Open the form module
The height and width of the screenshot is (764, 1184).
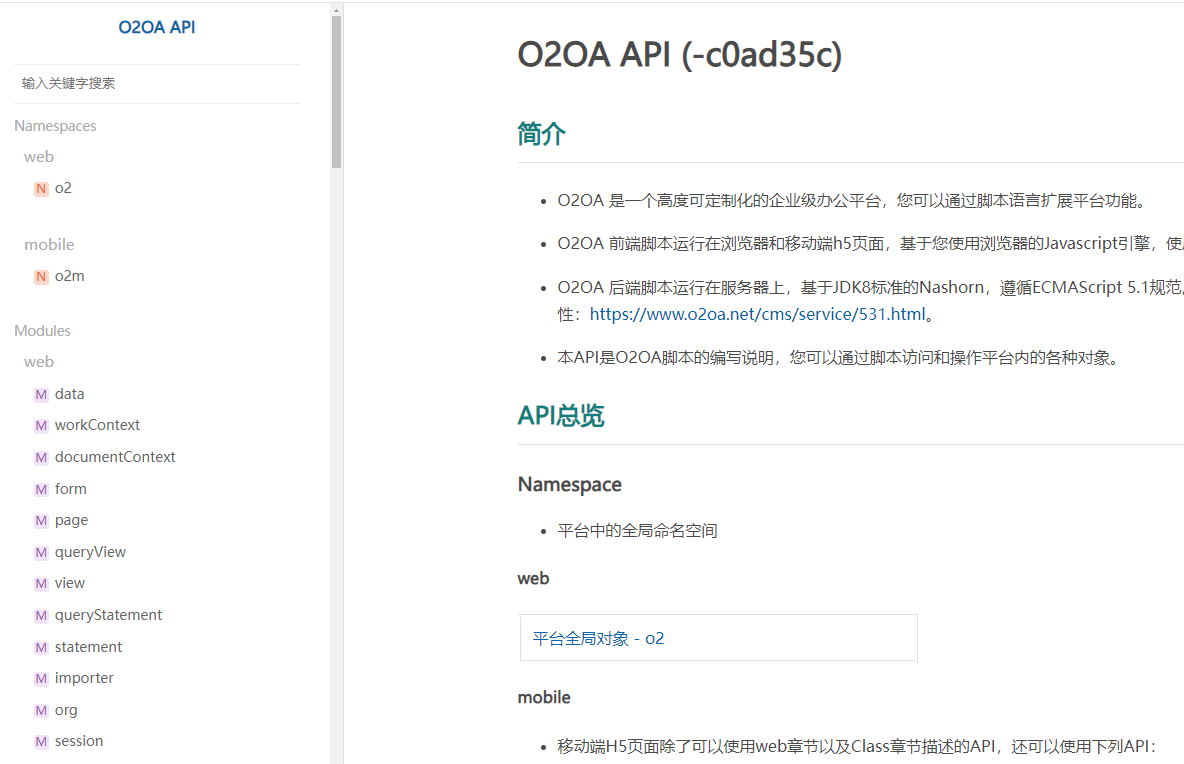[71, 488]
